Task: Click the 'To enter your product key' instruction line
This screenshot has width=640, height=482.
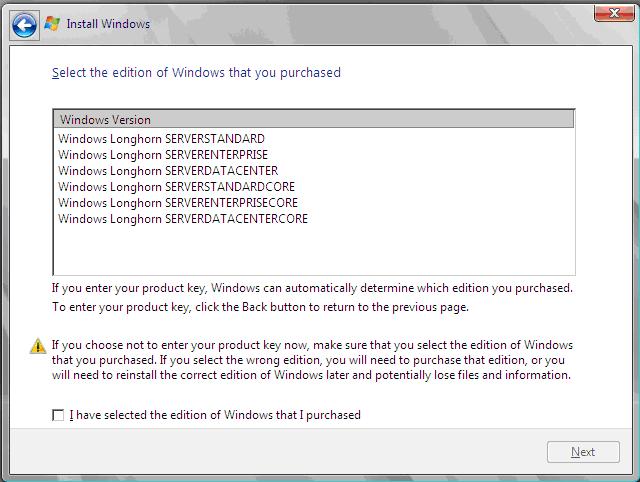Action: coord(260,307)
